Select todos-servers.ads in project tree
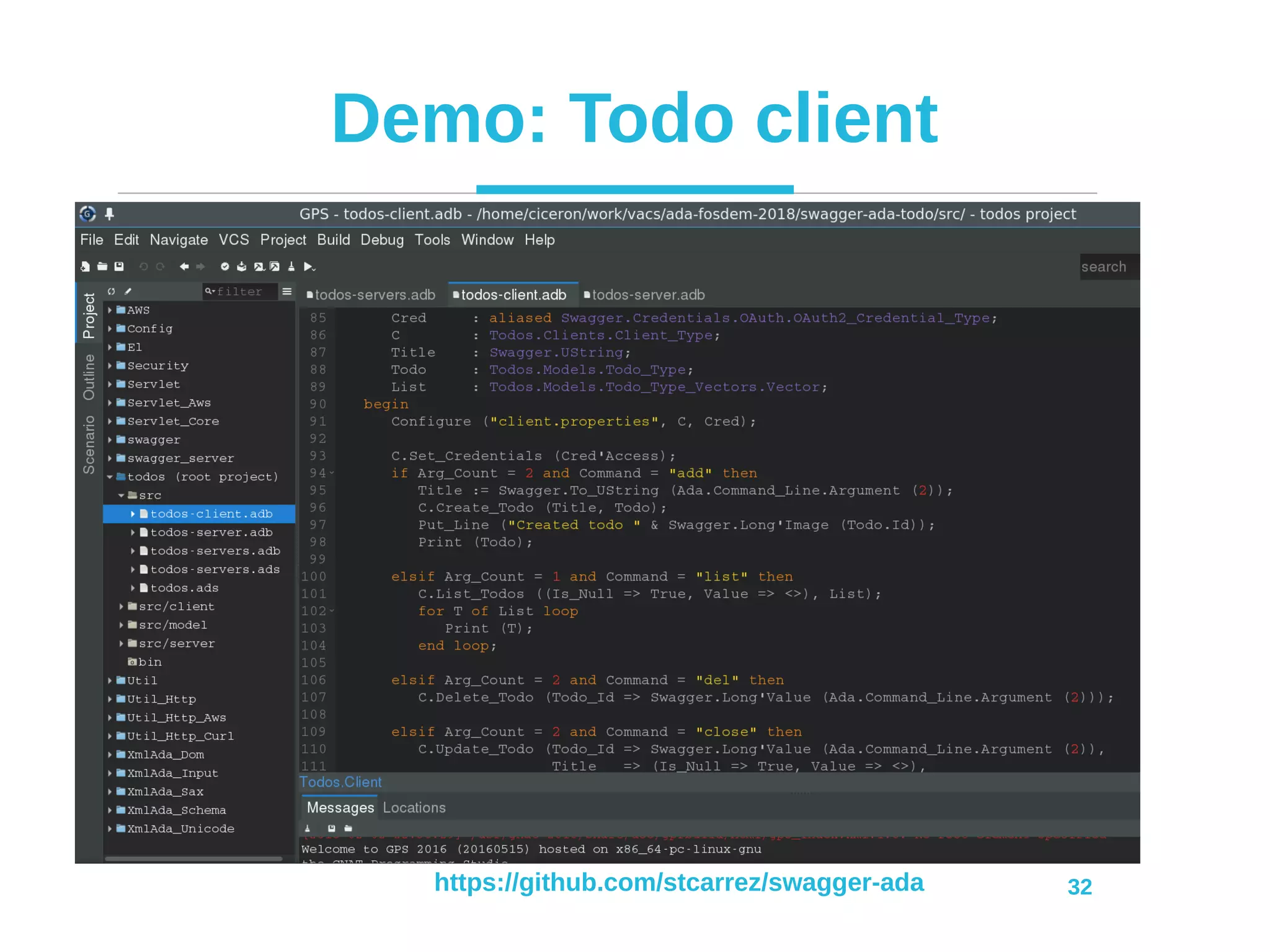Image resolution: width=1270 pixels, height=952 pixels. pyautogui.click(x=215, y=569)
